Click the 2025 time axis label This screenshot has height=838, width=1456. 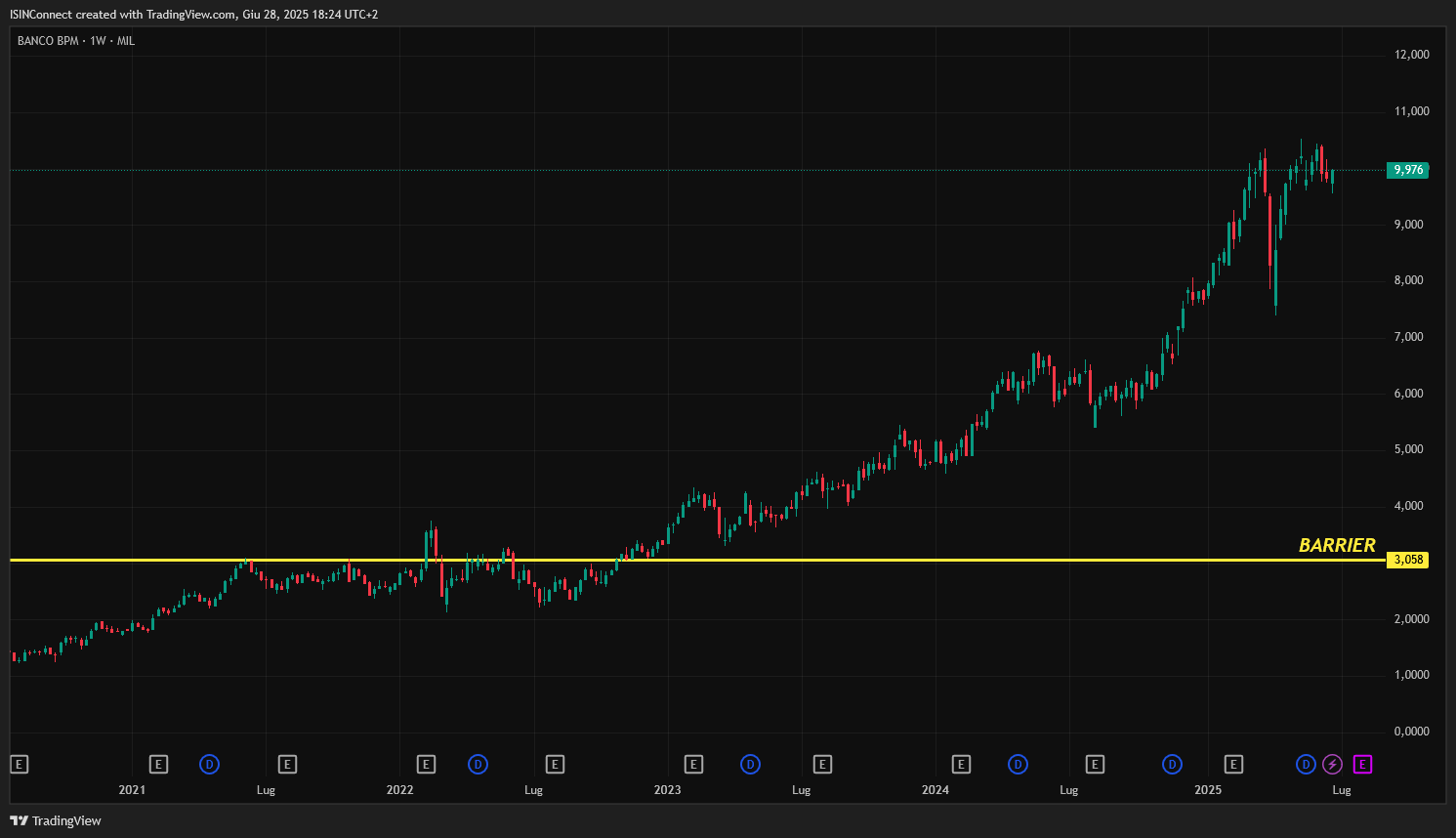click(1208, 790)
